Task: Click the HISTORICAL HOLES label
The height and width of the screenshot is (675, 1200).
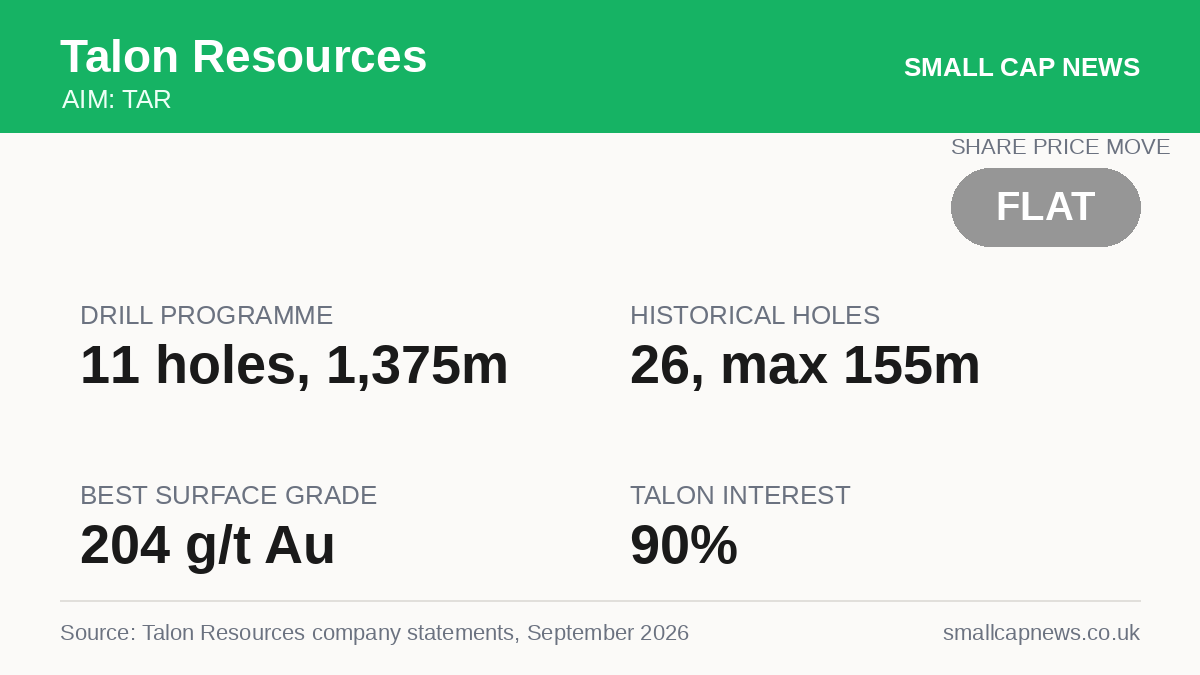Action: (x=755, y=316)
